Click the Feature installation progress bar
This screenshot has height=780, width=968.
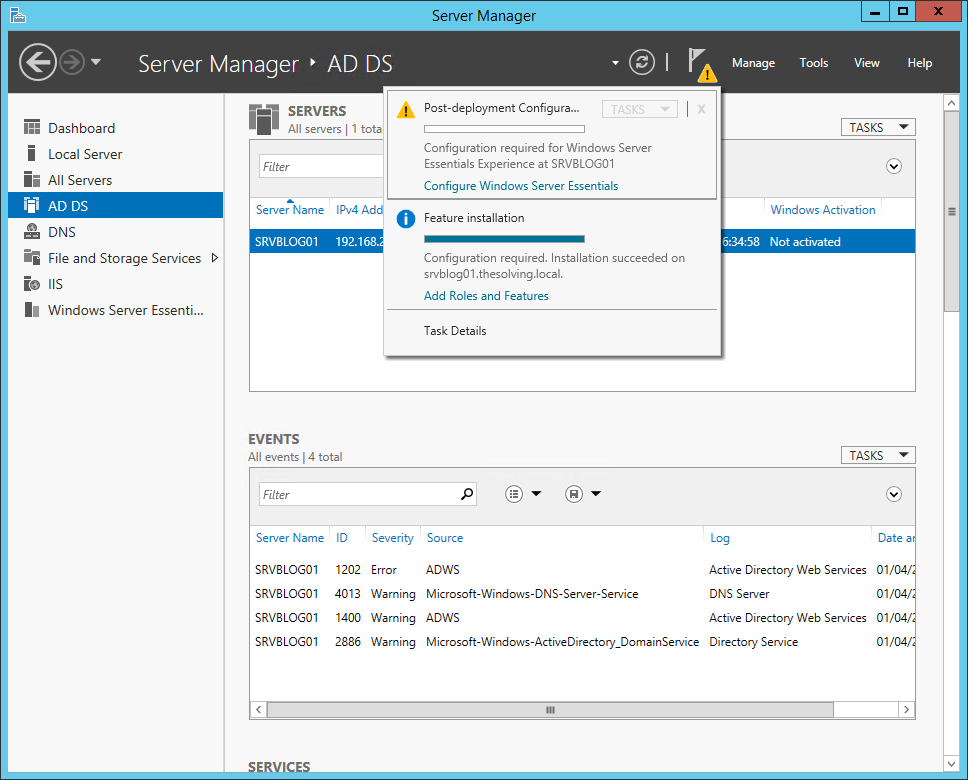[x=504, y=239]
